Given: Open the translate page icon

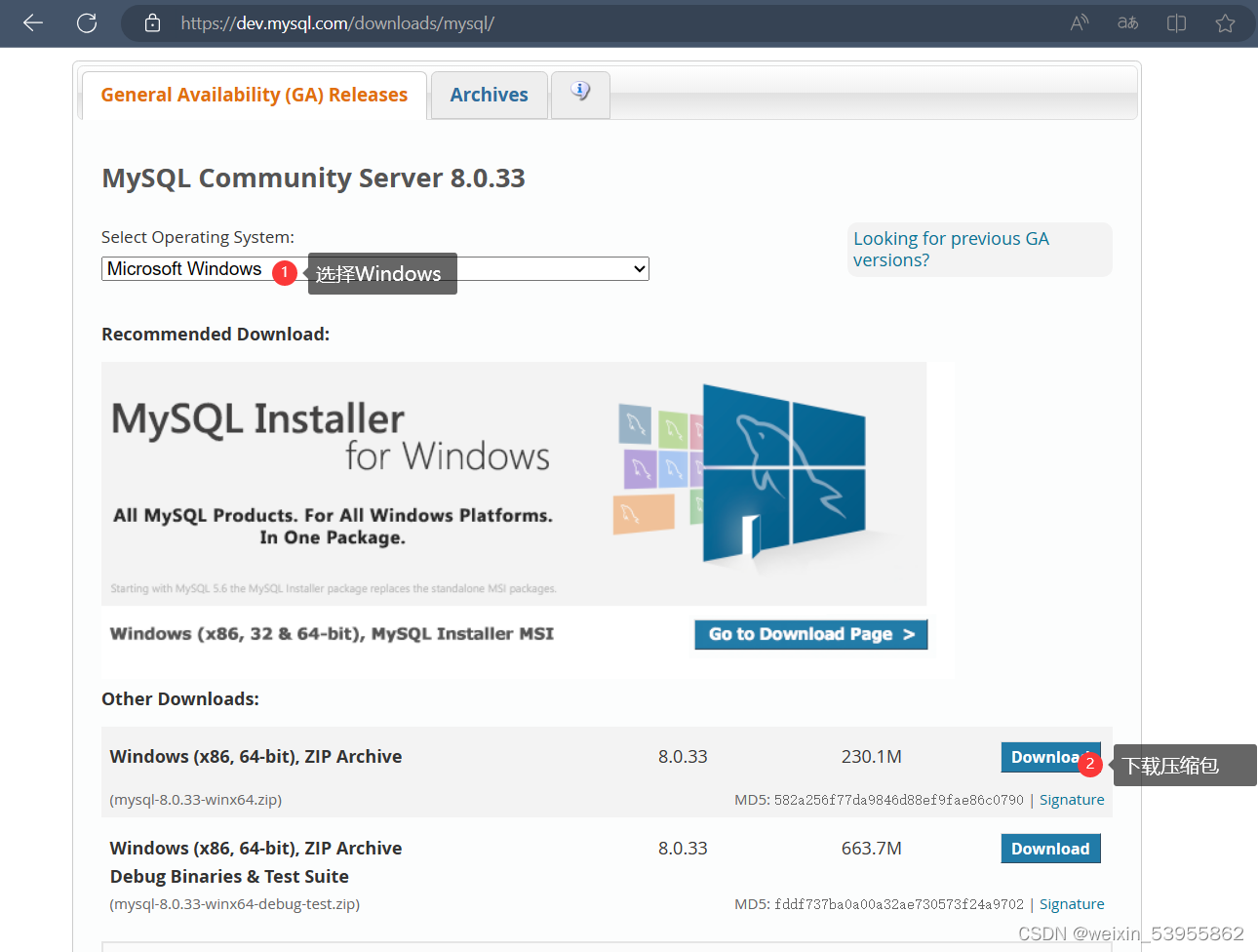Looking at the screenshot, I should pos(1127,22).
